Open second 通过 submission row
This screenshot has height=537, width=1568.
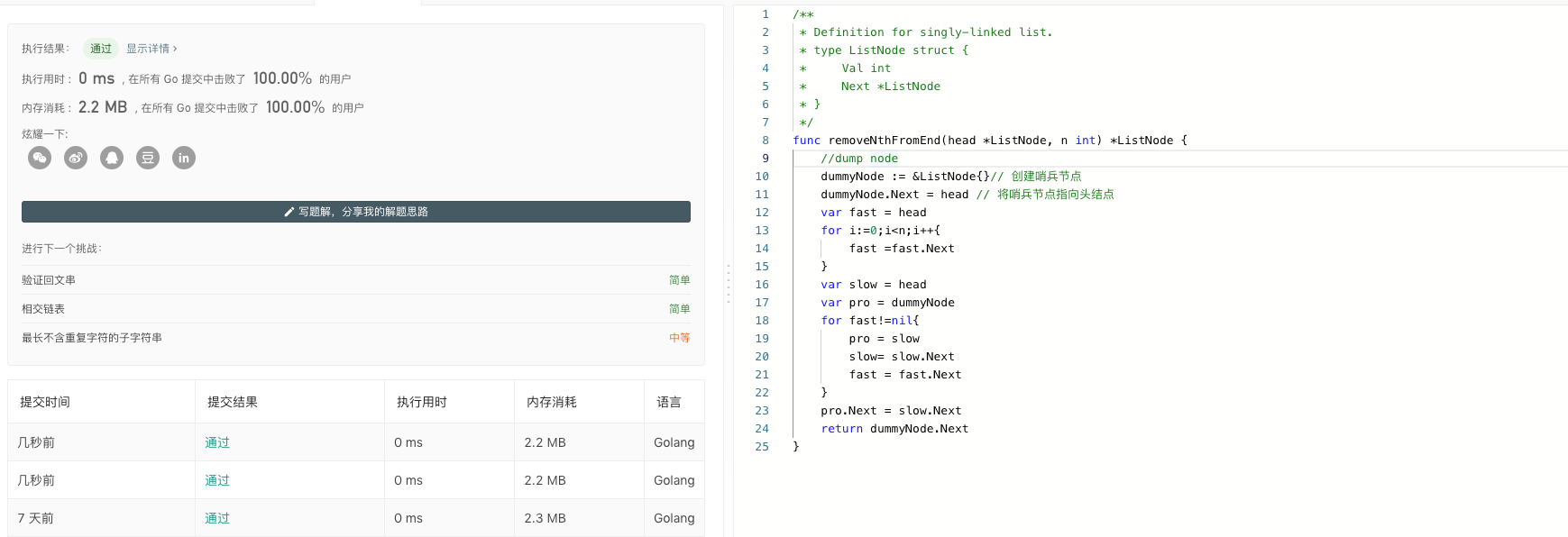tap(217, 480)
